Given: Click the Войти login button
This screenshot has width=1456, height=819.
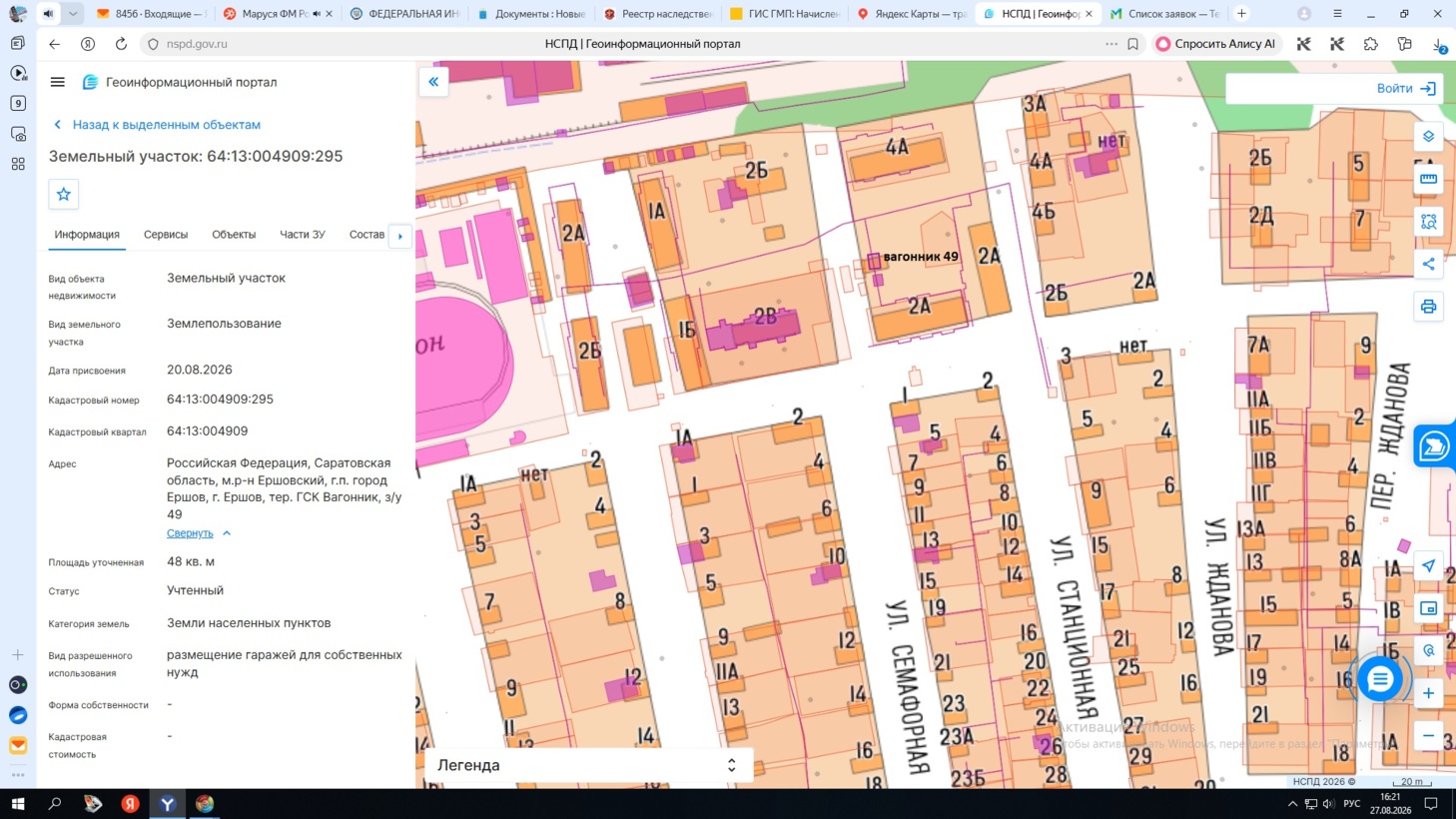Looking at the screenshot, I should coord(1406,88).
